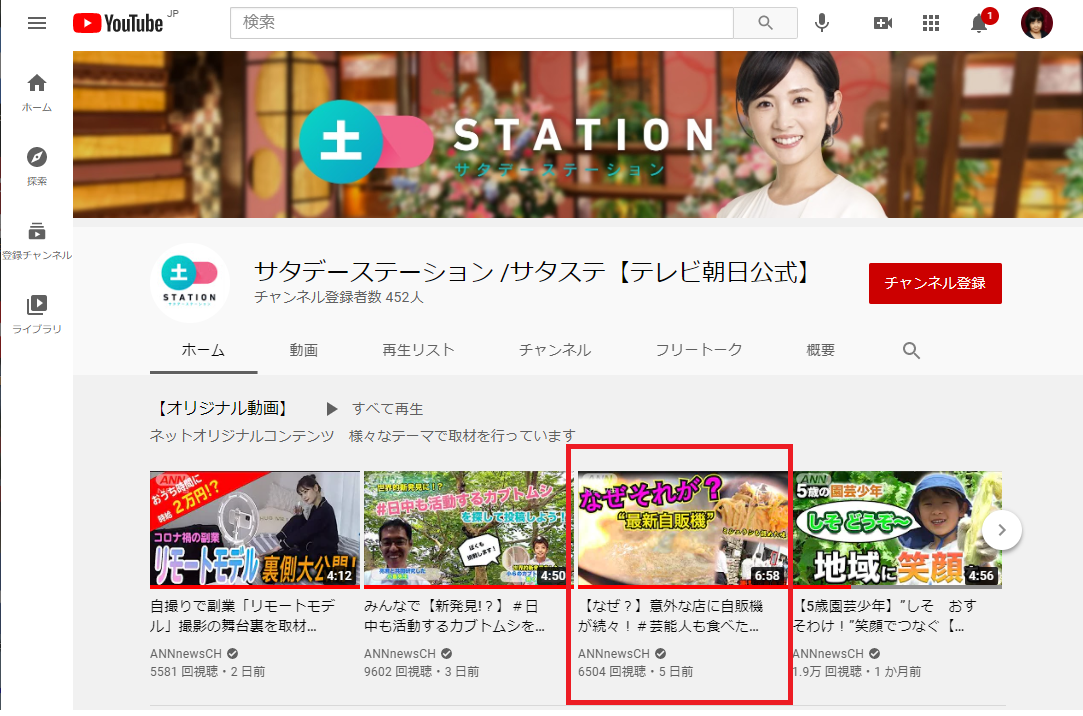
Task: Switch to the チャンネル tab
Action: coord(555,351)
